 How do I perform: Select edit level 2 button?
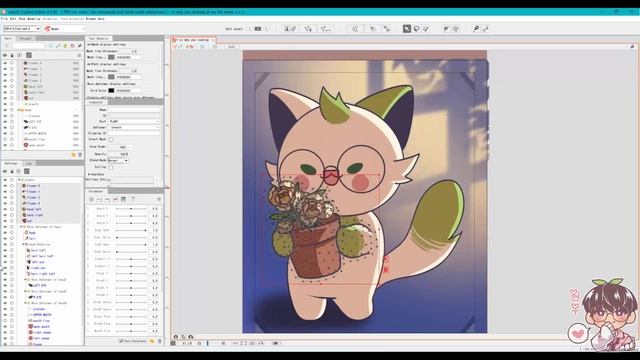pos(258,29)
